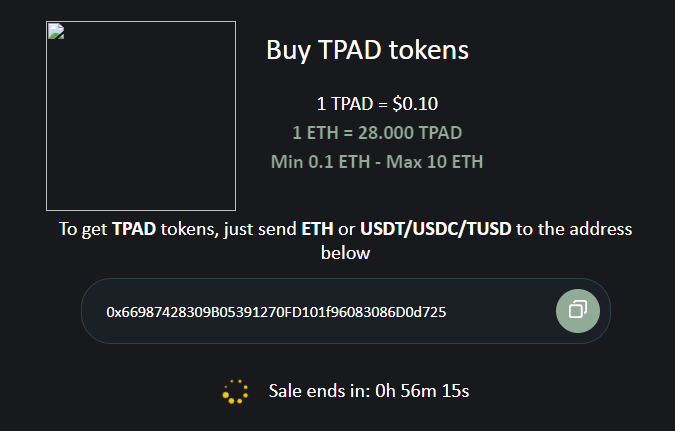The image size is (675, 431).
Task: Click the yellow loading spinner icon
Action: point(235,391)
